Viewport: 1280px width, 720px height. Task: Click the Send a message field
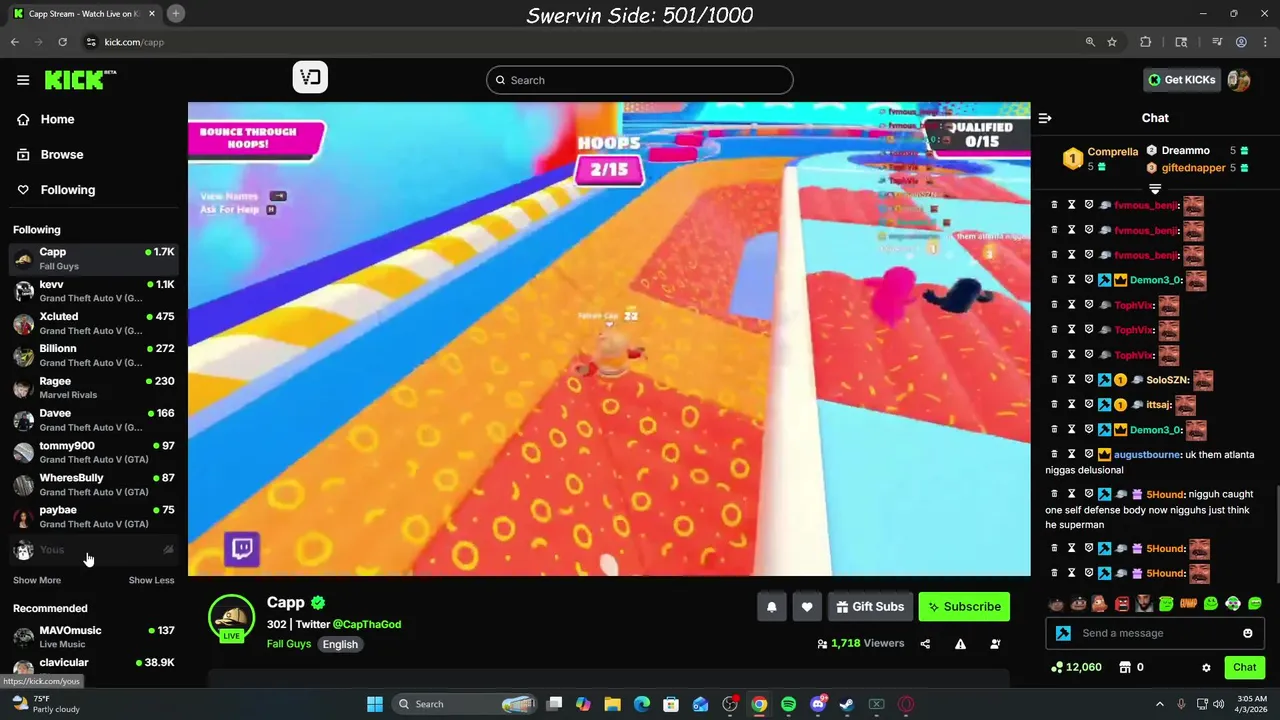click(1155, 633)
